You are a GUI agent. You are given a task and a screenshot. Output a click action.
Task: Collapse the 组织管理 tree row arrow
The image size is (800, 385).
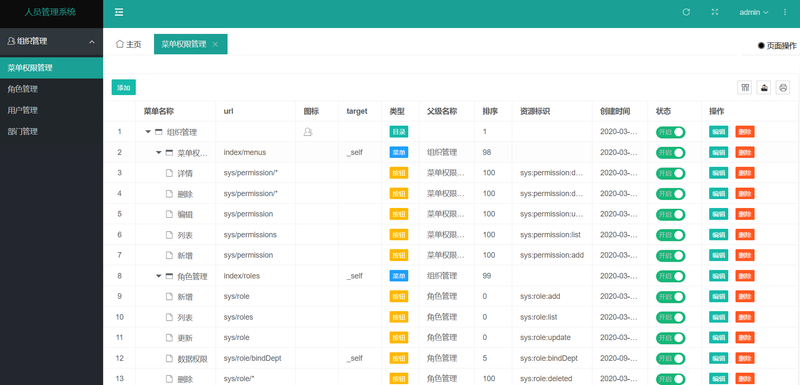point(148,132)
